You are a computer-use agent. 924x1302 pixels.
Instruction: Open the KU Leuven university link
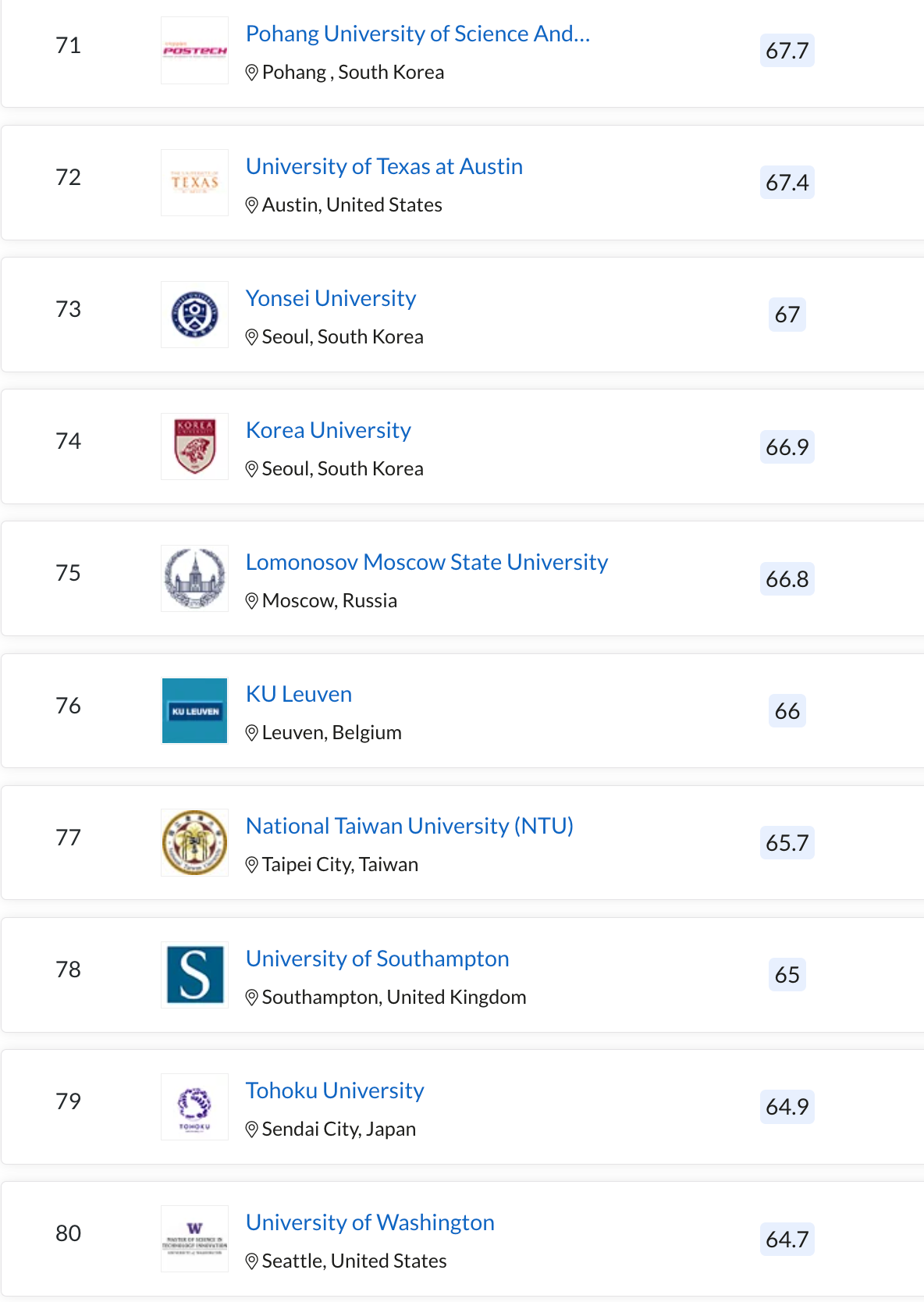click(299, 695)
